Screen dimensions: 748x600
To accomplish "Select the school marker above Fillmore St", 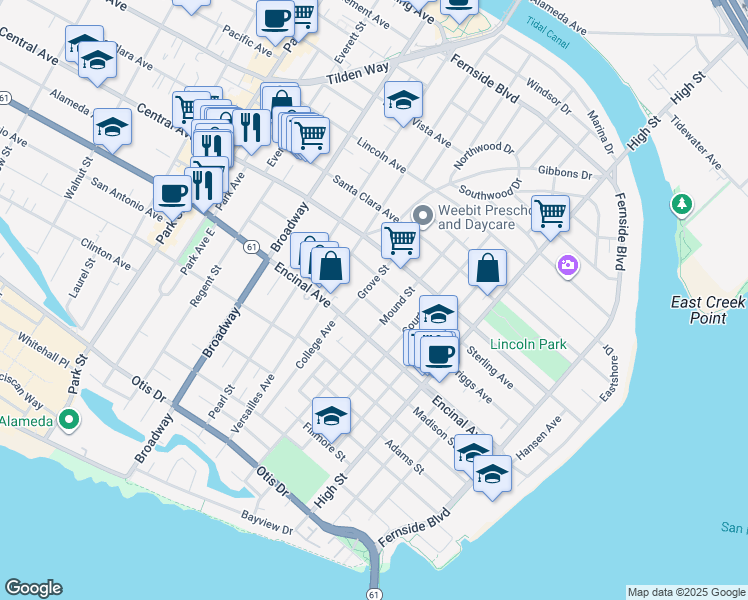I will click(x=332, y=418).
